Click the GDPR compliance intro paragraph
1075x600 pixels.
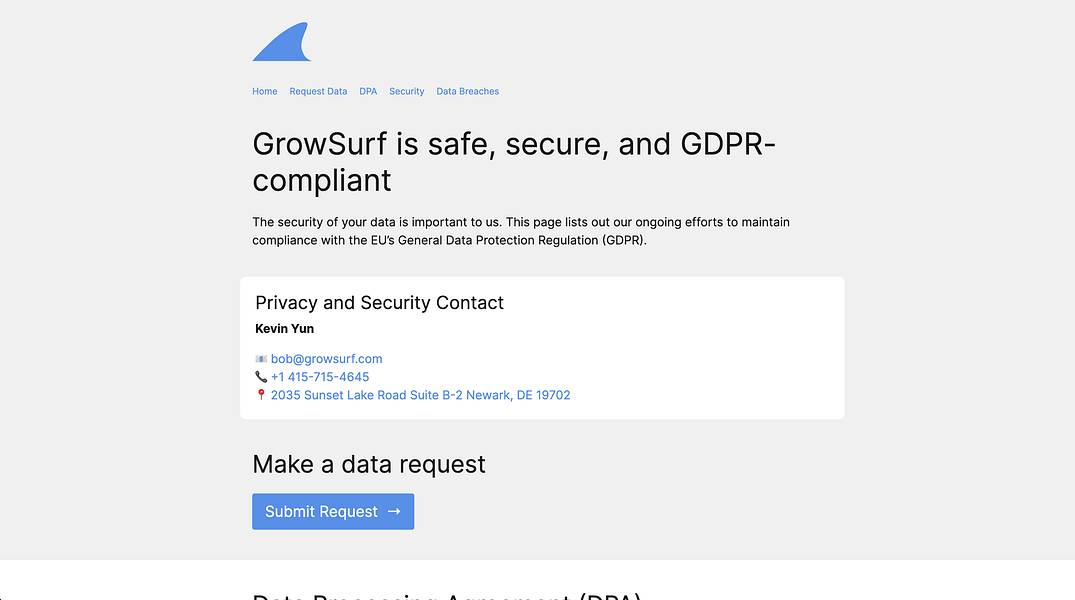tap(520, 231)
